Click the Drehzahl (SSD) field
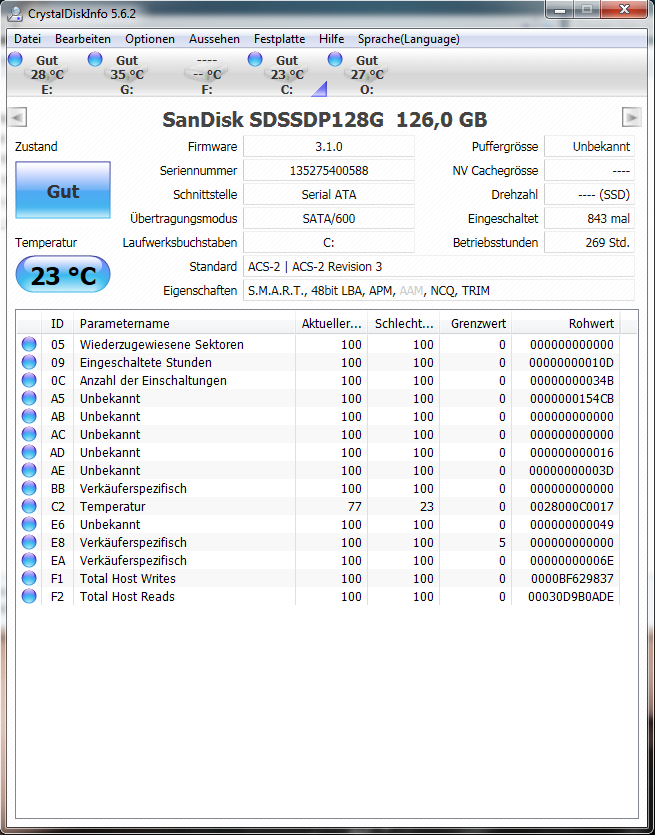Viewport: 655px width, 835px height. pos(590,194)
